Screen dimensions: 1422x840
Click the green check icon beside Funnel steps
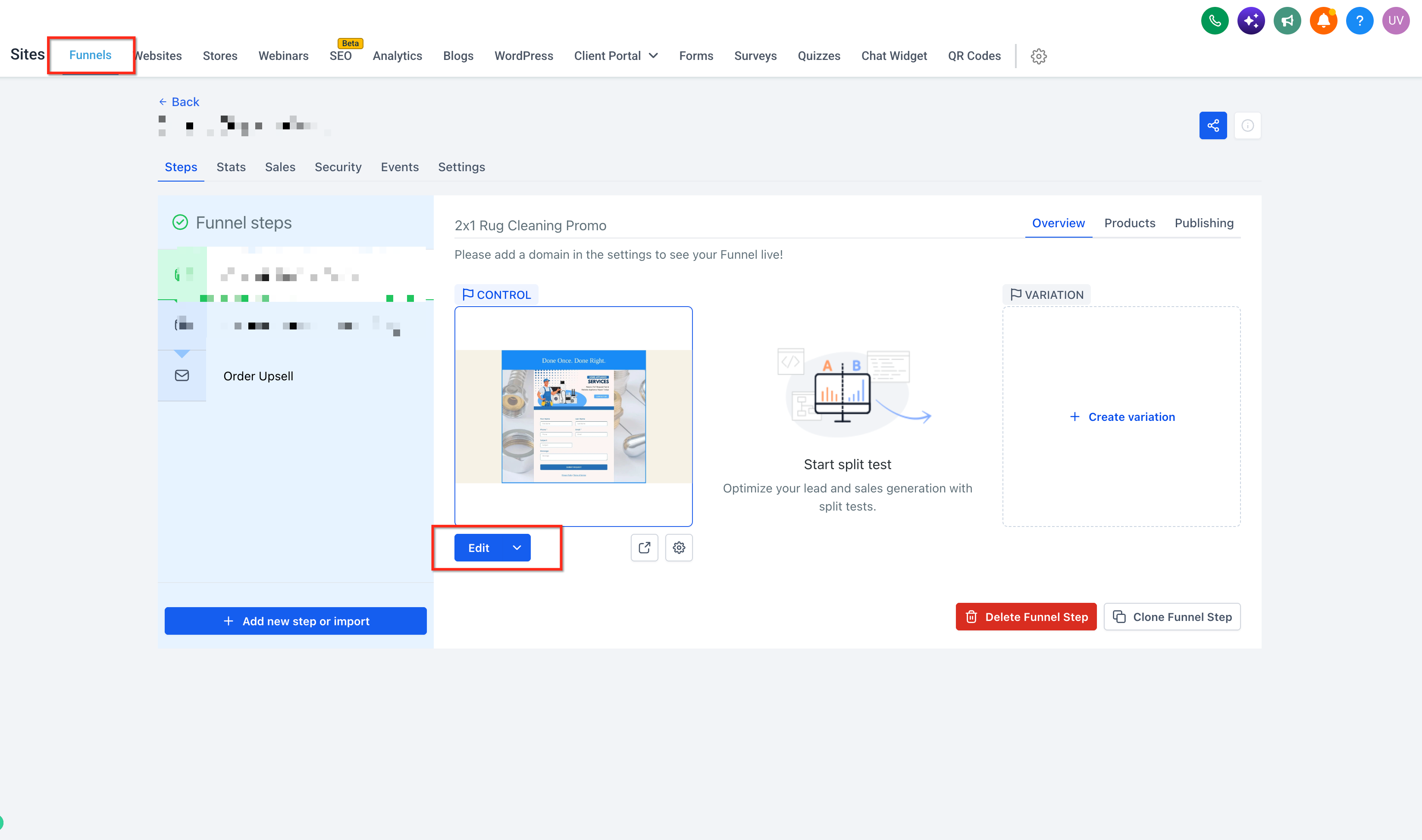(x=180, y=223)
